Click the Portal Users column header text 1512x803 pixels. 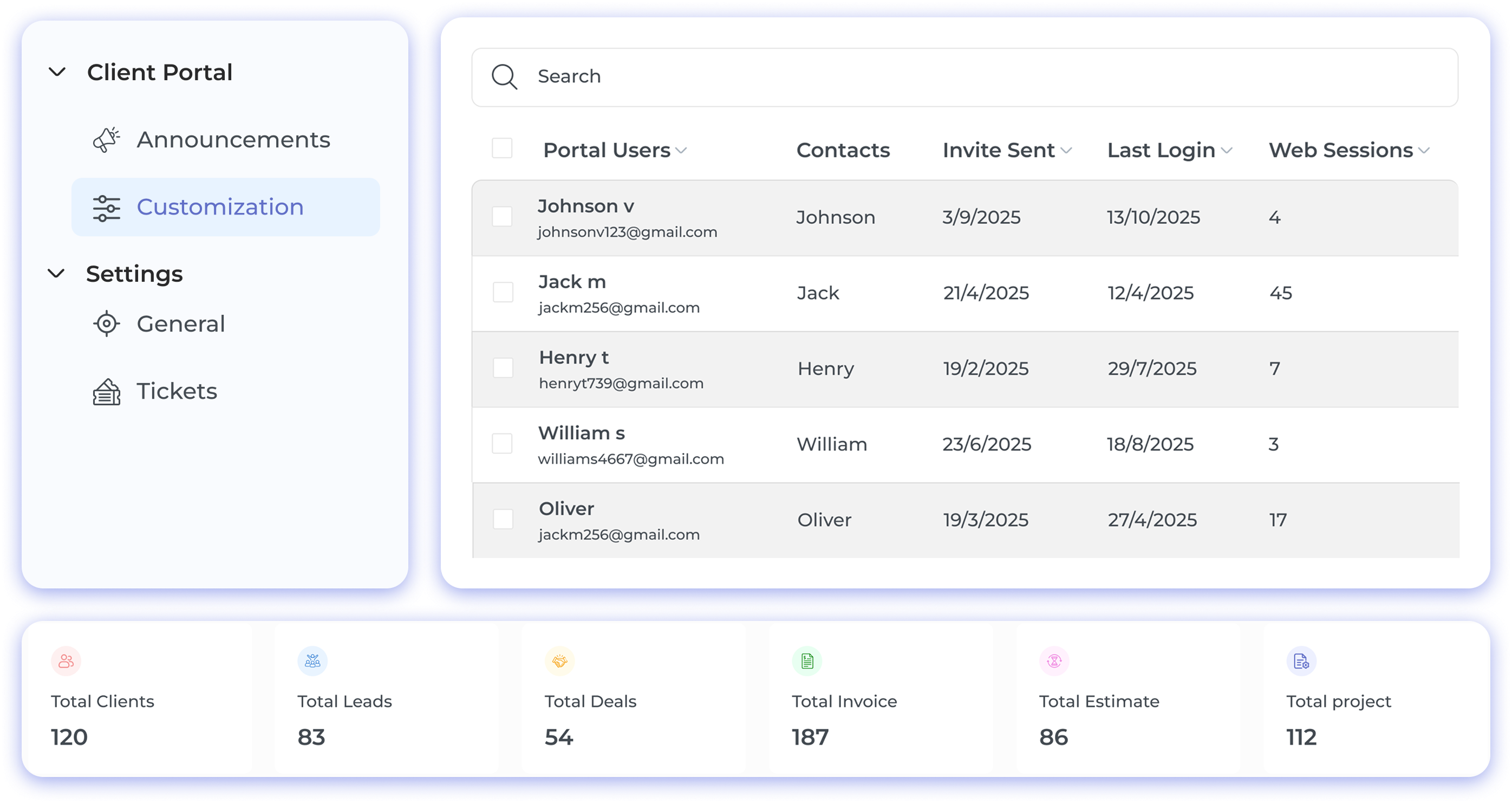click(x=607, y=150)
